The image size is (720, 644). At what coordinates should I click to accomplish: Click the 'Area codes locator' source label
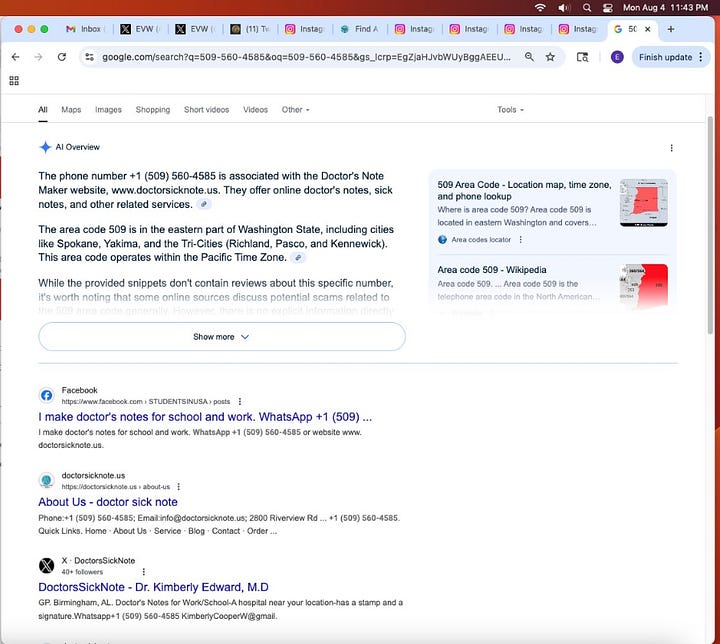point(481,239)
